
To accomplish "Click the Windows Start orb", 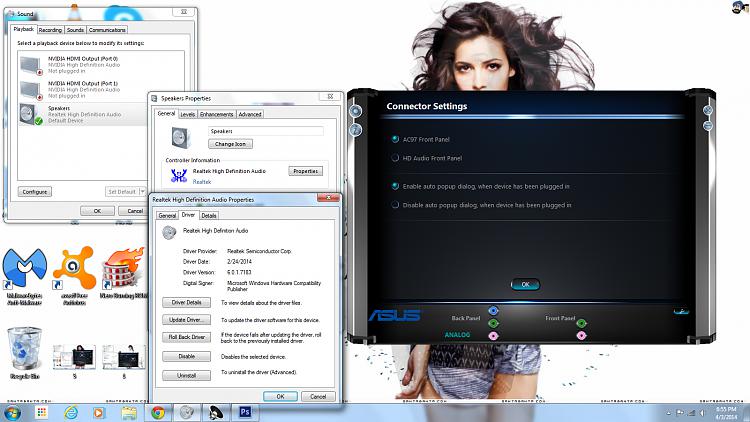I will pos(11,412).
